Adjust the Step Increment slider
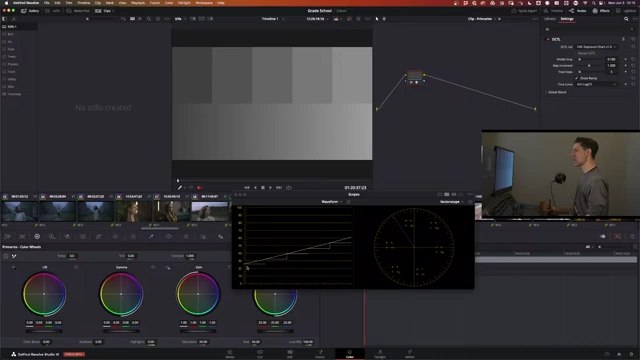The height and width of the screenshot is (360, 640). point(590,66)
